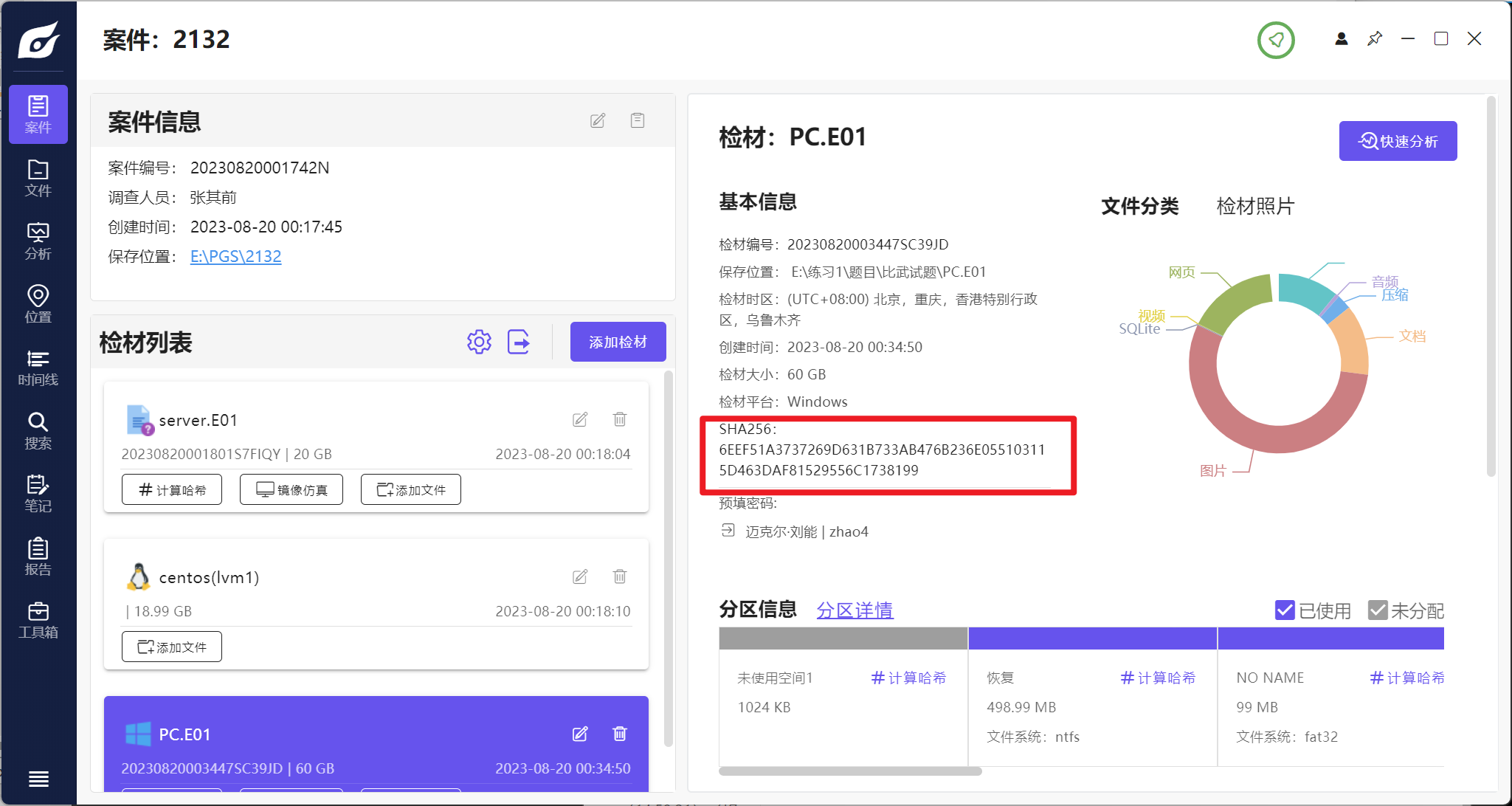Viewport: 1512px width, 806px height.
Task: Click the 压缩 chart legend label
Action: (1395, 294)
